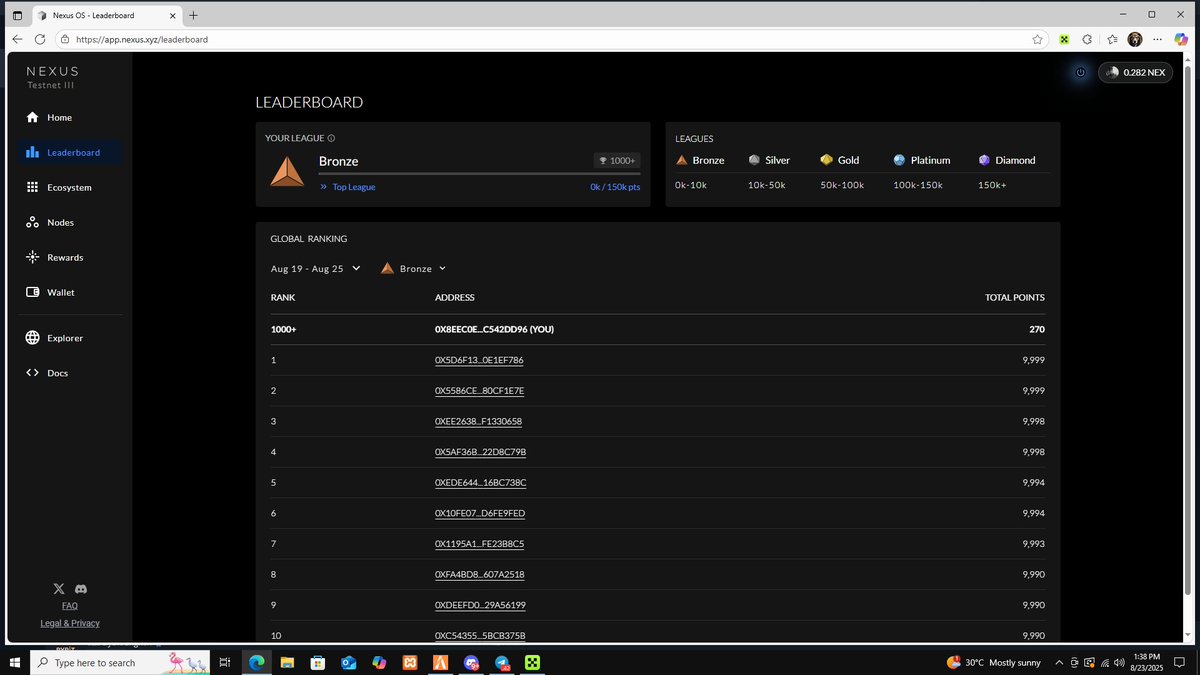Viewport: 1200px width, 675px height.
Task: Click the Diamond league icon
Action: tap(984, 160)
